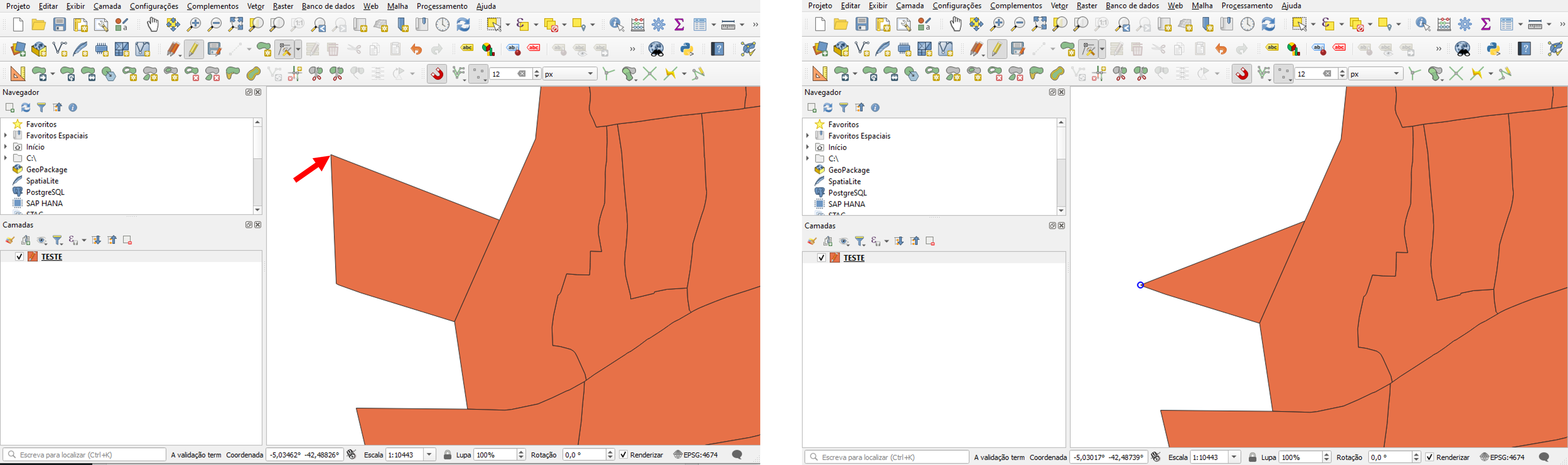Toggle Renderizar checkbox in right window status bar
1568x465 pixels.
pos(1430,457)
